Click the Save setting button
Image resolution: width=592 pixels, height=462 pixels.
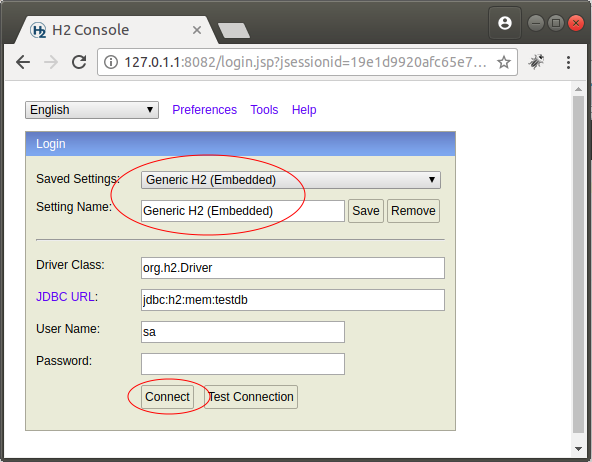coord(365,211)
